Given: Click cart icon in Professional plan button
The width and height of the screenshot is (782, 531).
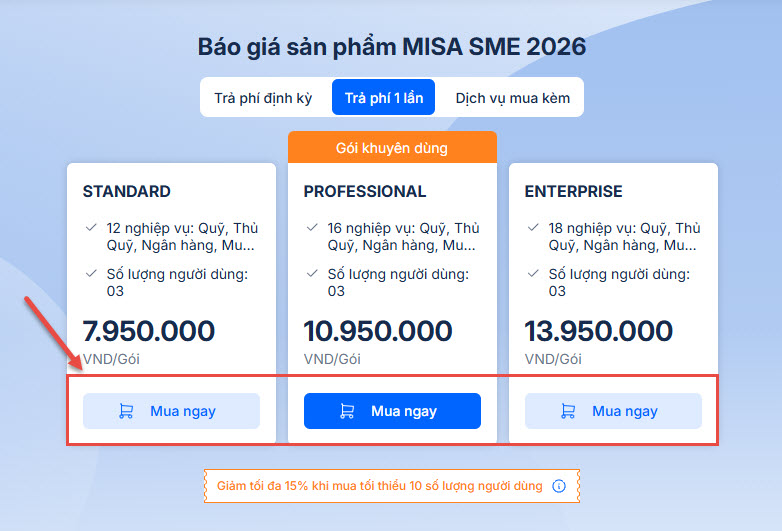Looking at the screenshot, I should [347, 411].
